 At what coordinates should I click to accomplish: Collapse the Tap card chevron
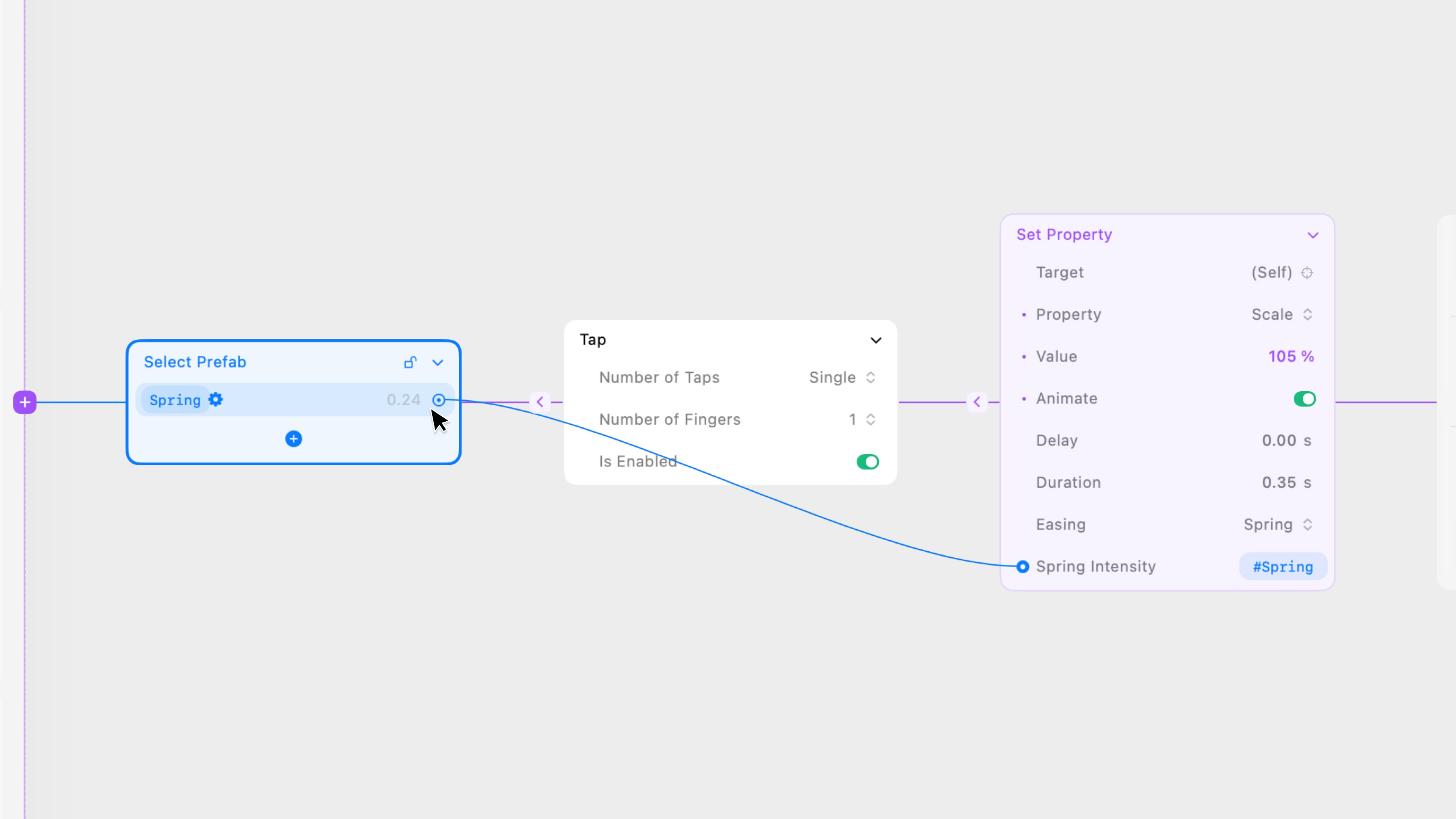pyautogui.click(x=875, y=340)
